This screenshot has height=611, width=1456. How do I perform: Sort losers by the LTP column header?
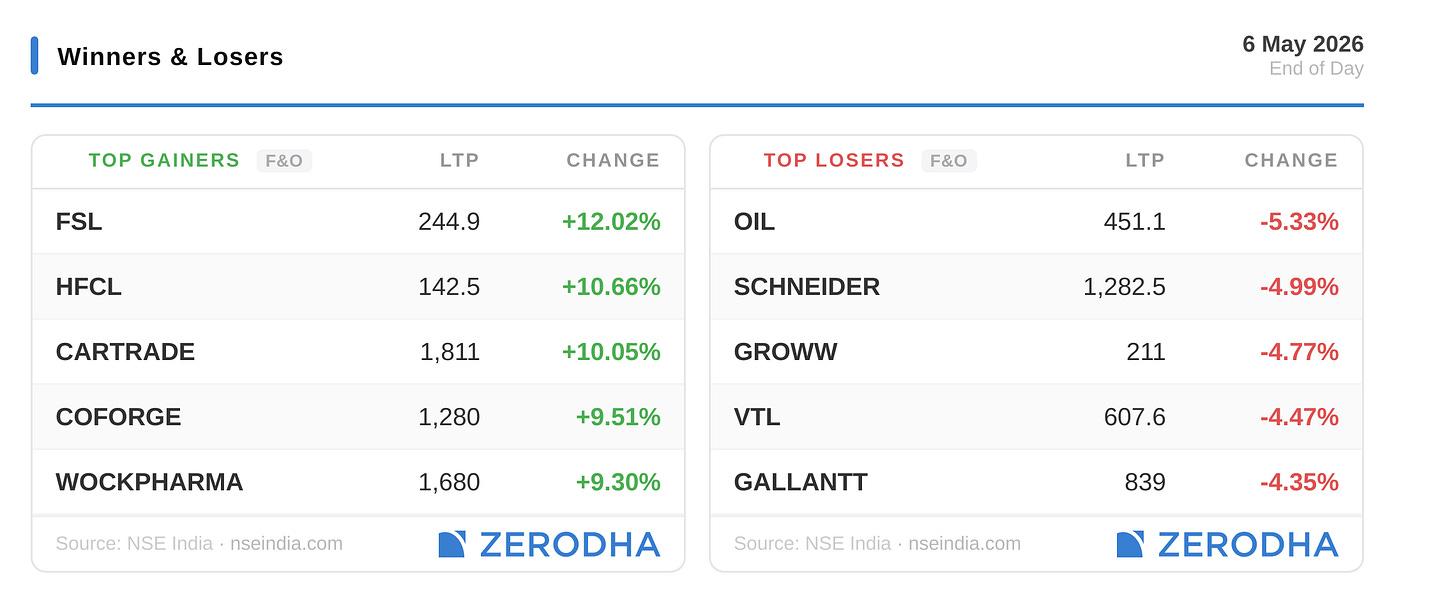tap(1145, 161)
